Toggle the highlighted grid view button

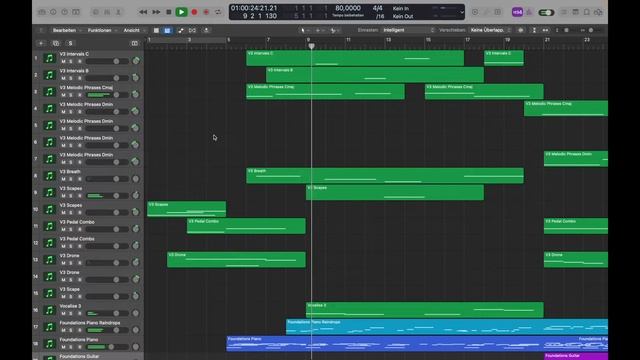[167, 30]
